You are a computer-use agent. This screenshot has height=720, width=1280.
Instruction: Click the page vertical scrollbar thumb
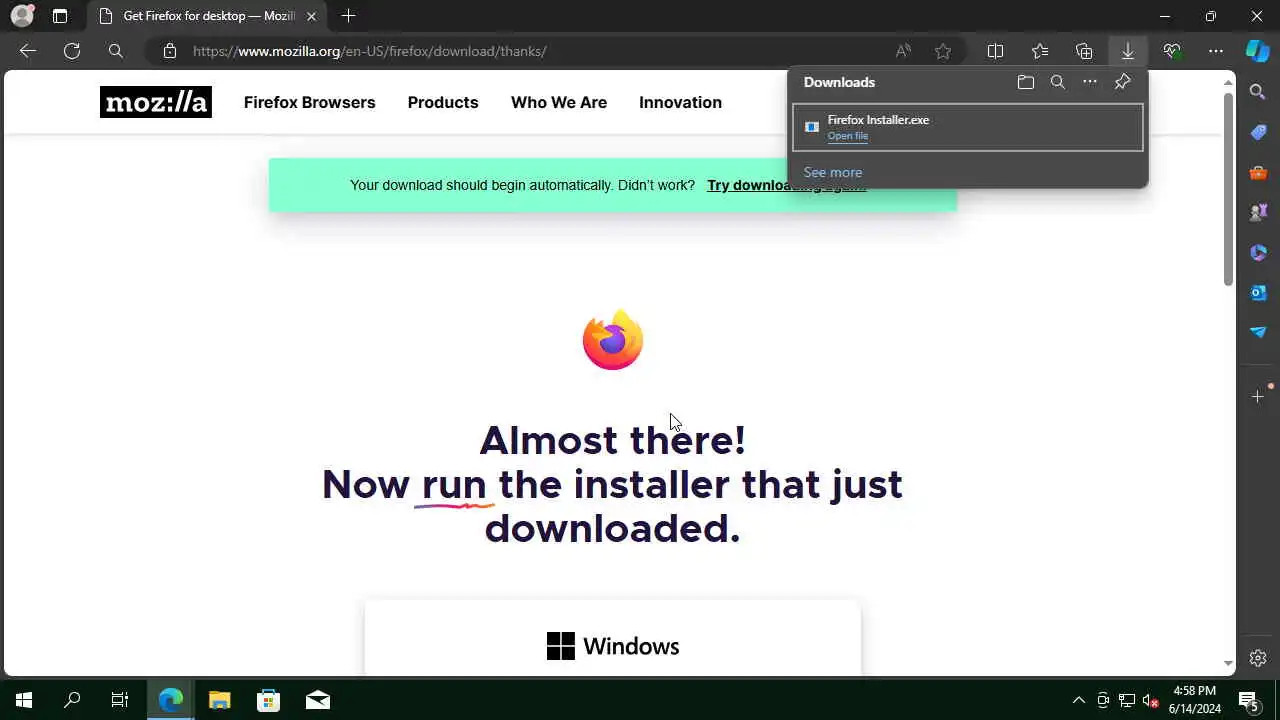(1229, 188)
